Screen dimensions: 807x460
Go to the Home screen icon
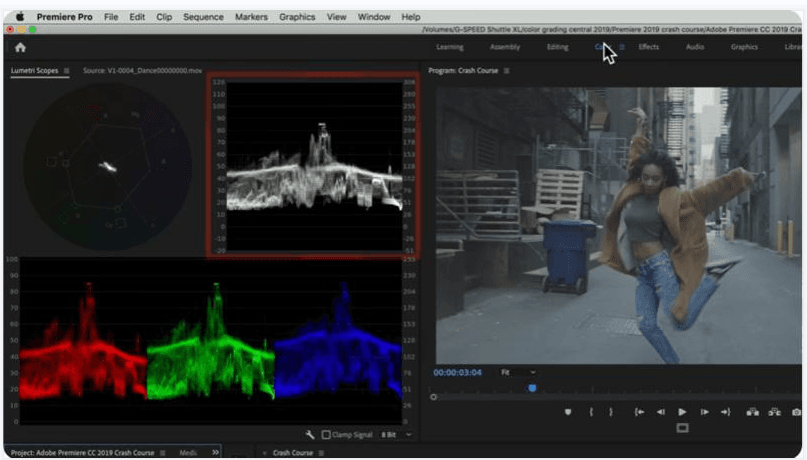[x=20, y=48]
